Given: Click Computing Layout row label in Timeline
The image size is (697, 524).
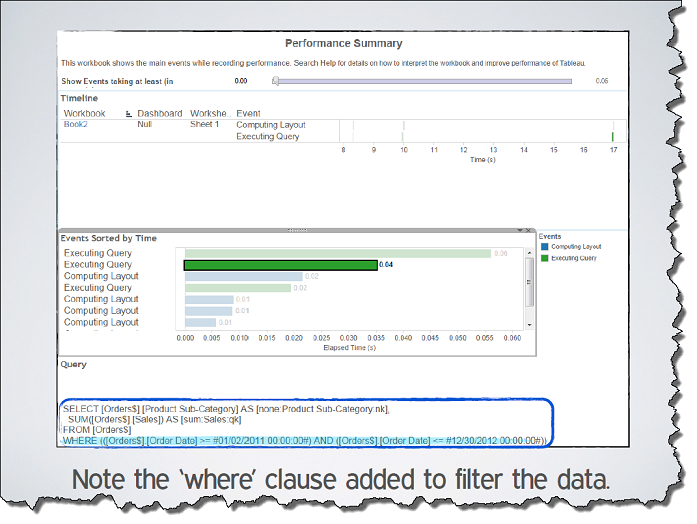Looking at the screenshot, I should click(x=270, y=125).
